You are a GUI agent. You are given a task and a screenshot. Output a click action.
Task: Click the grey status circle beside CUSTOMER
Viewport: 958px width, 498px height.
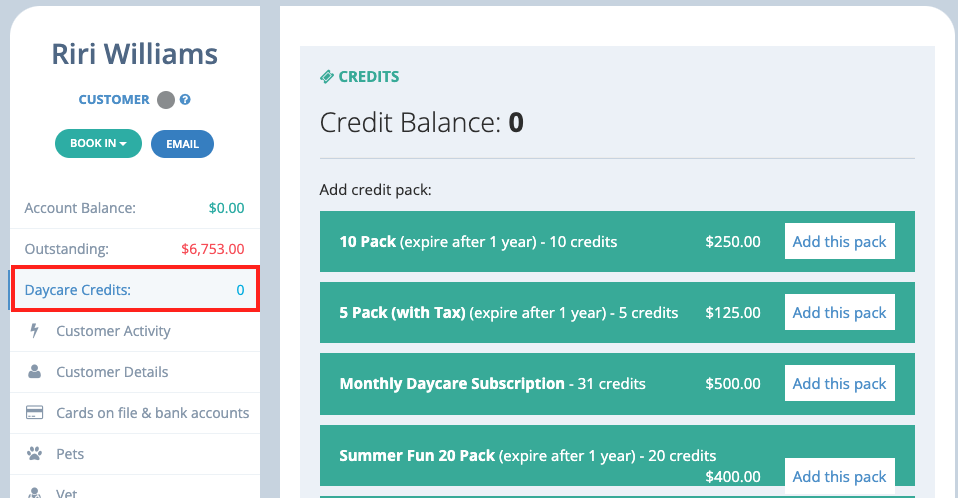pos(166,100)
